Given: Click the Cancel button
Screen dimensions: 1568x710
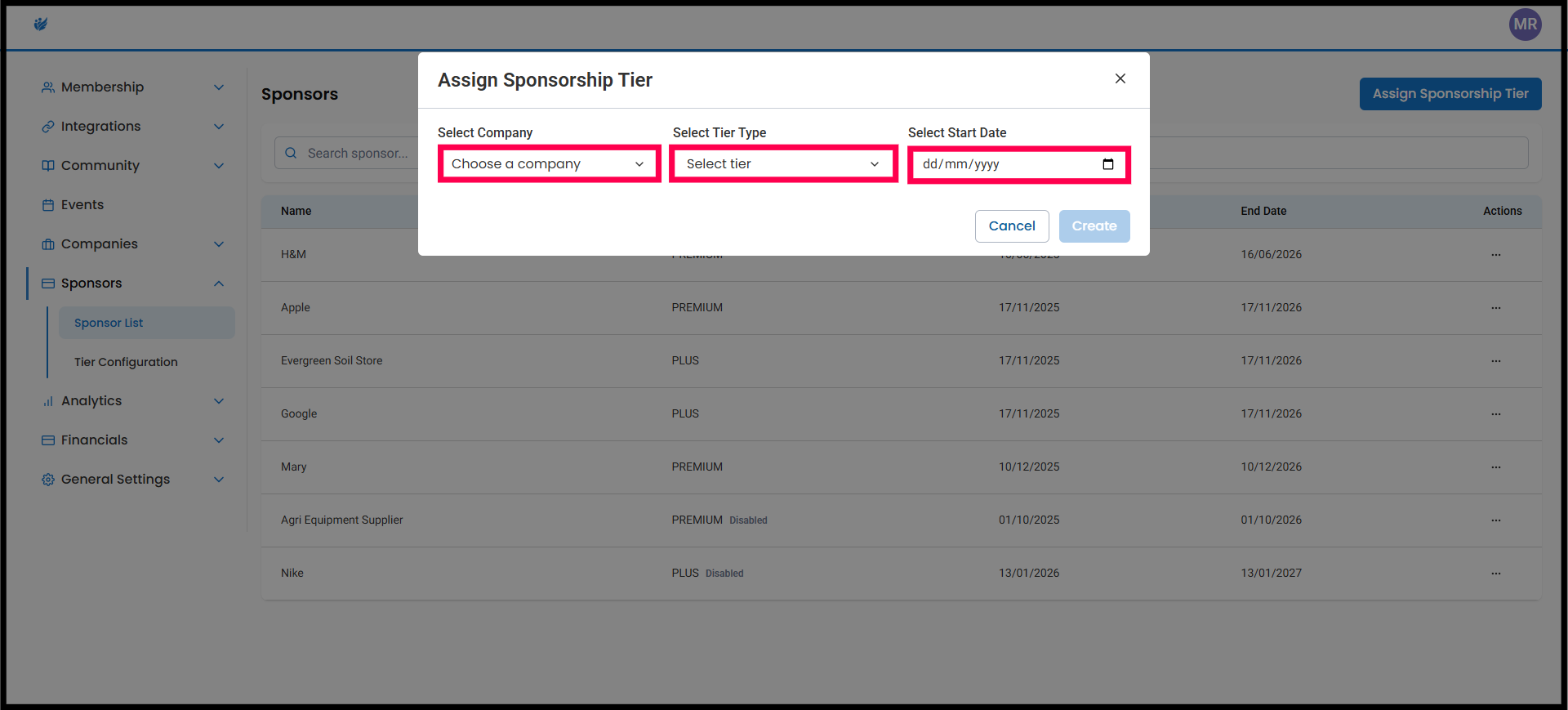Looking at the screenshot, I should click(1011, 226).
